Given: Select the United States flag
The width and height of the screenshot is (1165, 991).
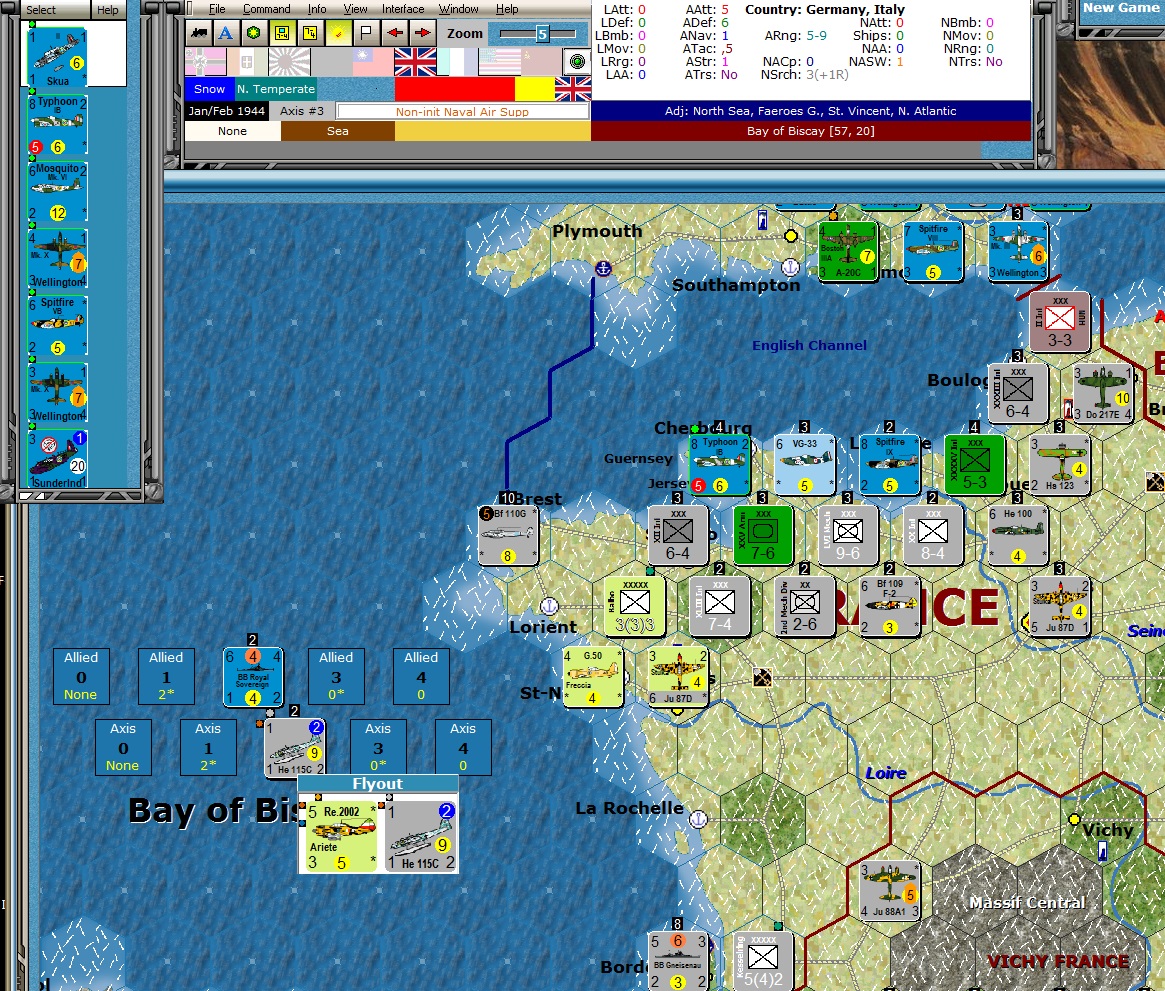Looking at the screenshot, I should [499, 62].
